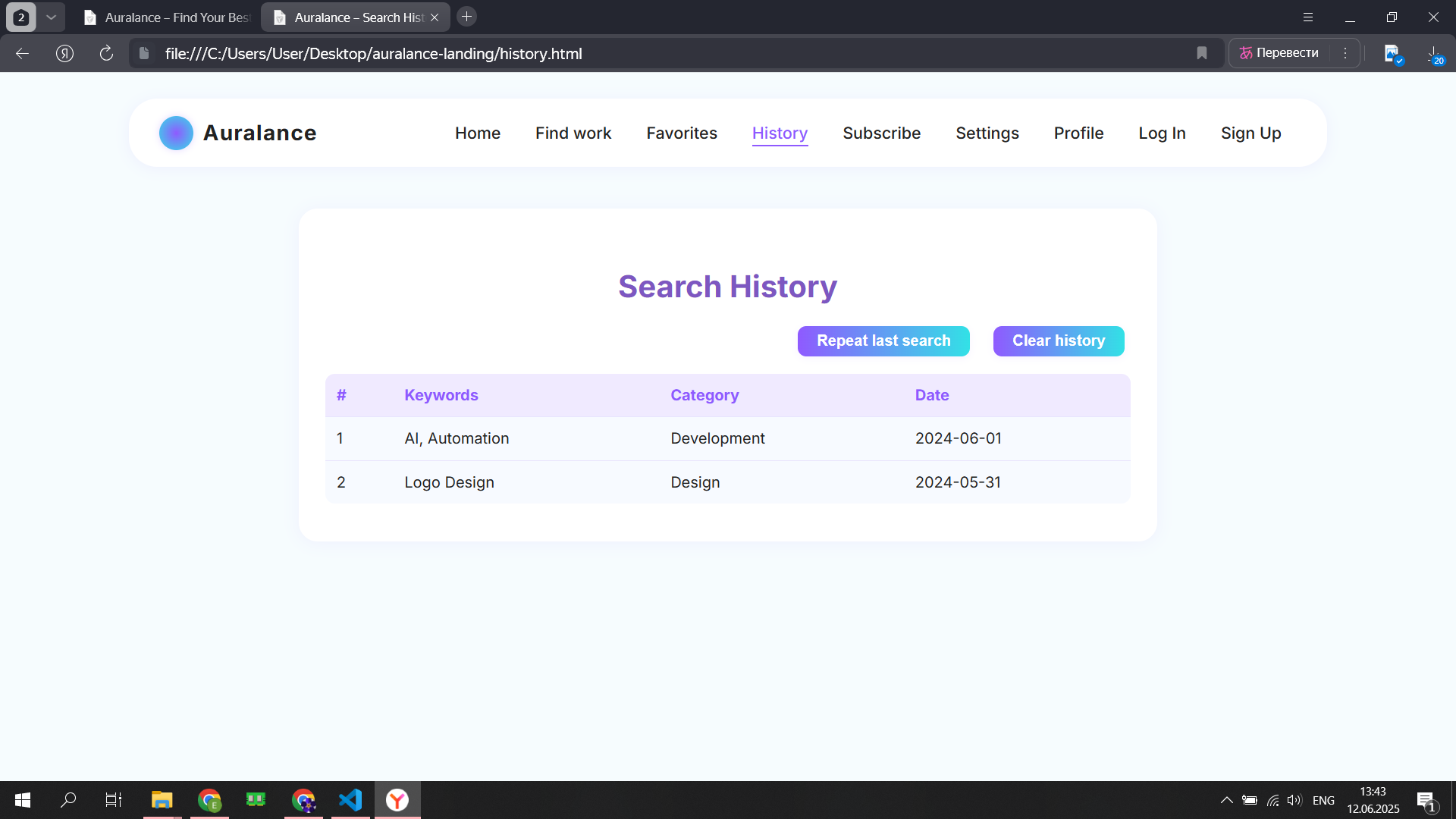Open a new browser tab

467,17
